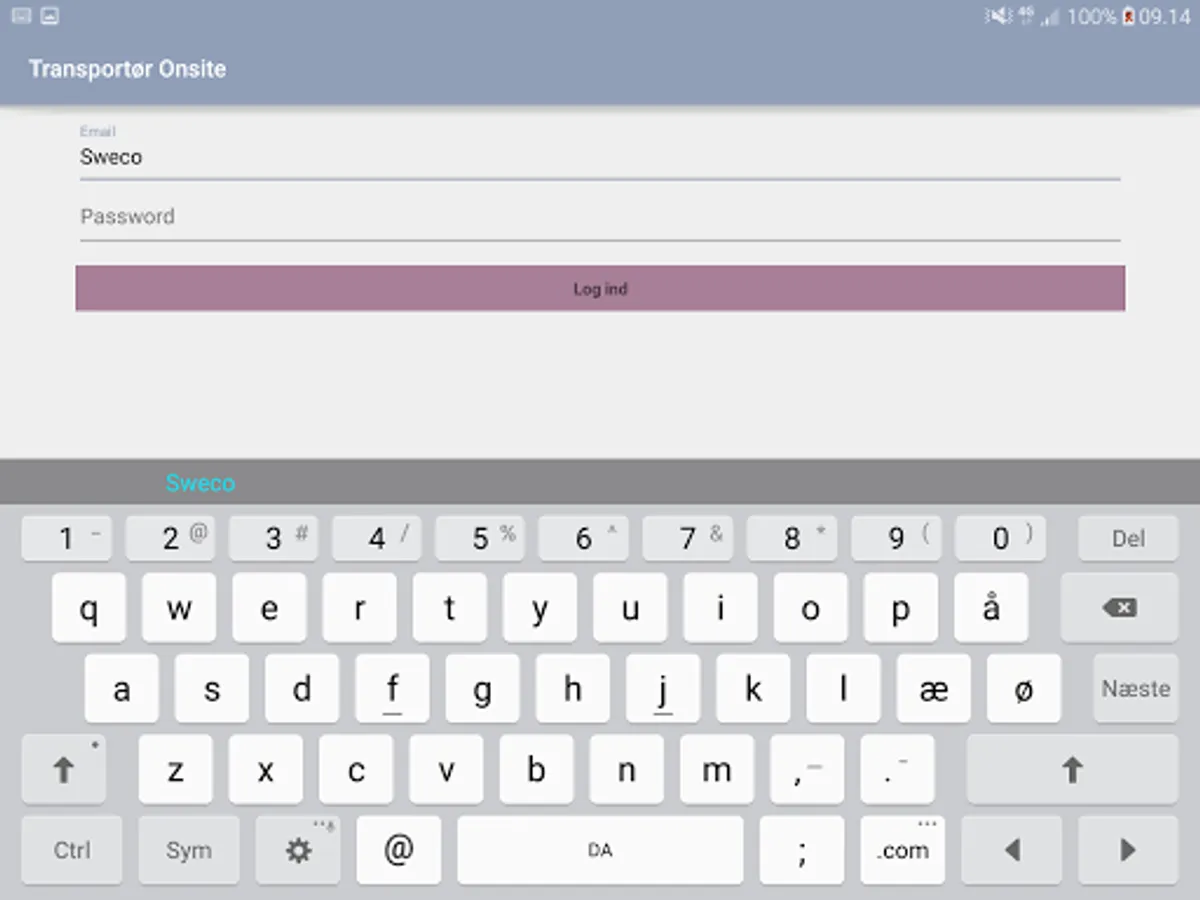Tap the letter z key
Screen dimensions: 1200x900
(176, 770)
